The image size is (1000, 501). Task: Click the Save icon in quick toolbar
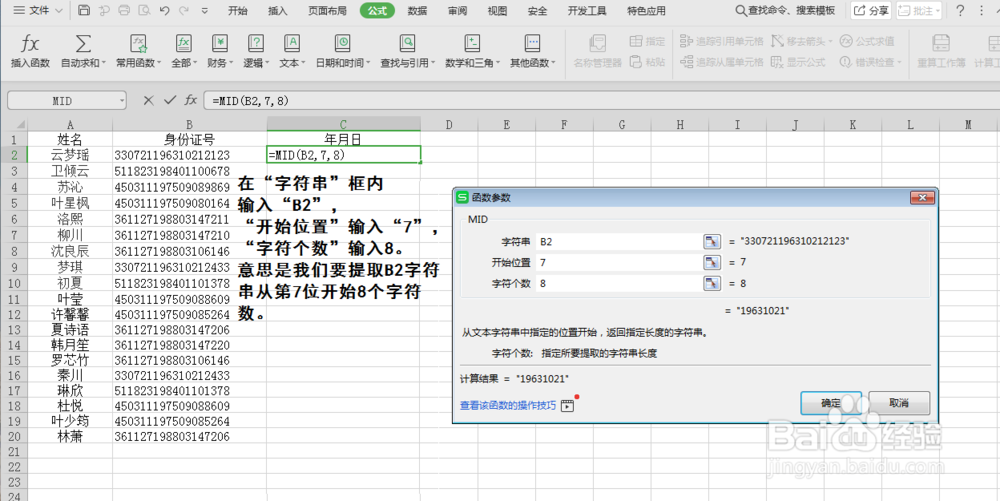point(84,10)
